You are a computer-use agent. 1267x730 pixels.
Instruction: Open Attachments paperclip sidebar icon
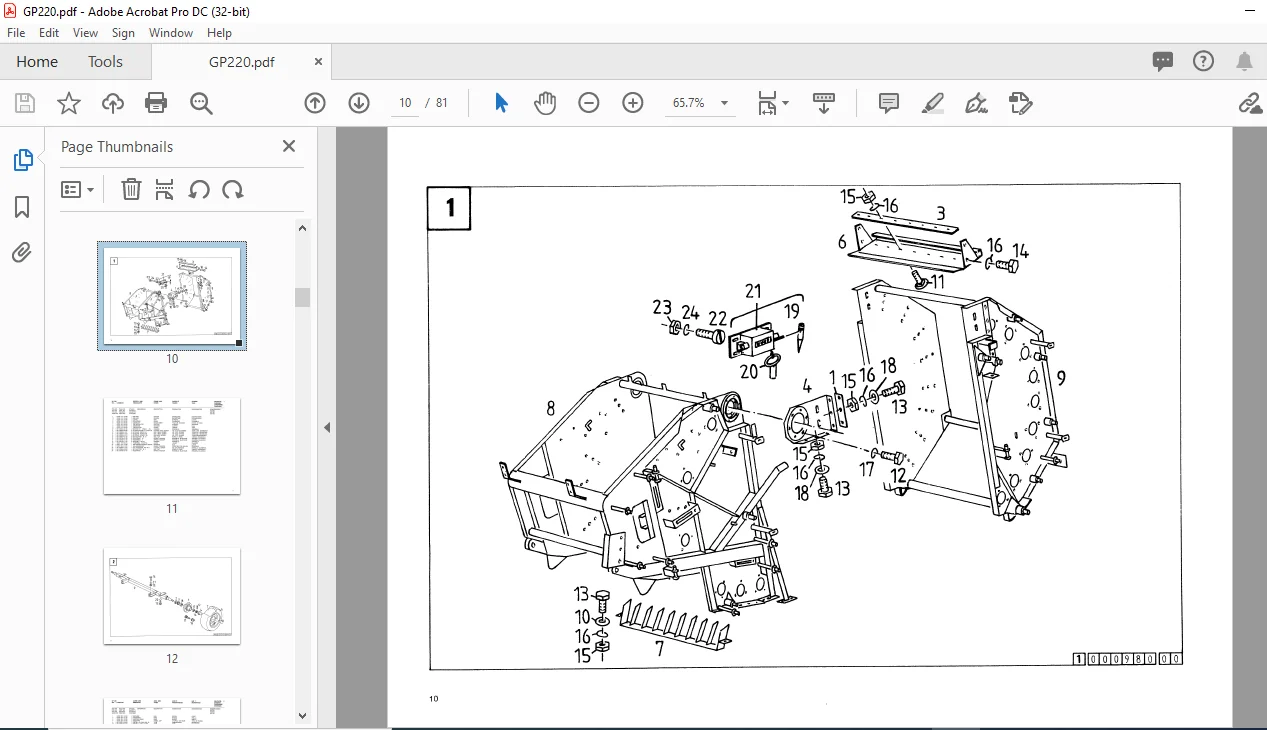(22, 252)
